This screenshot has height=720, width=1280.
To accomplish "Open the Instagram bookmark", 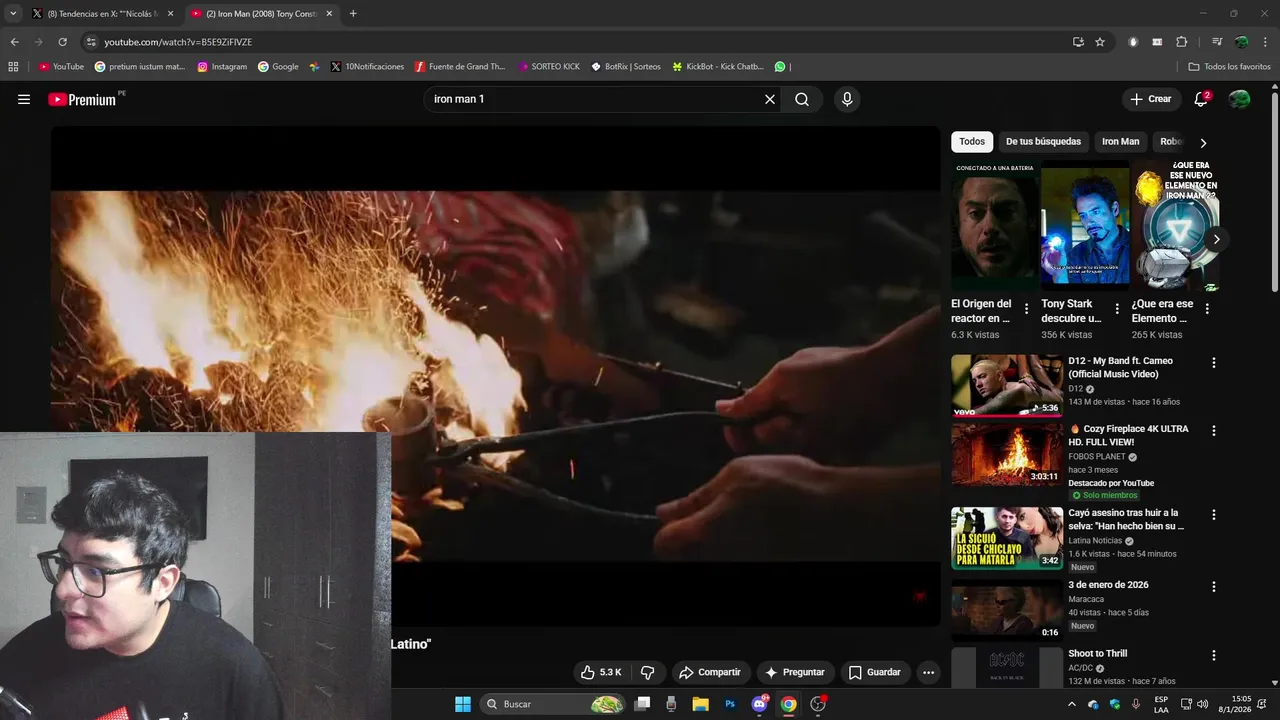I will tap(222, 66).
